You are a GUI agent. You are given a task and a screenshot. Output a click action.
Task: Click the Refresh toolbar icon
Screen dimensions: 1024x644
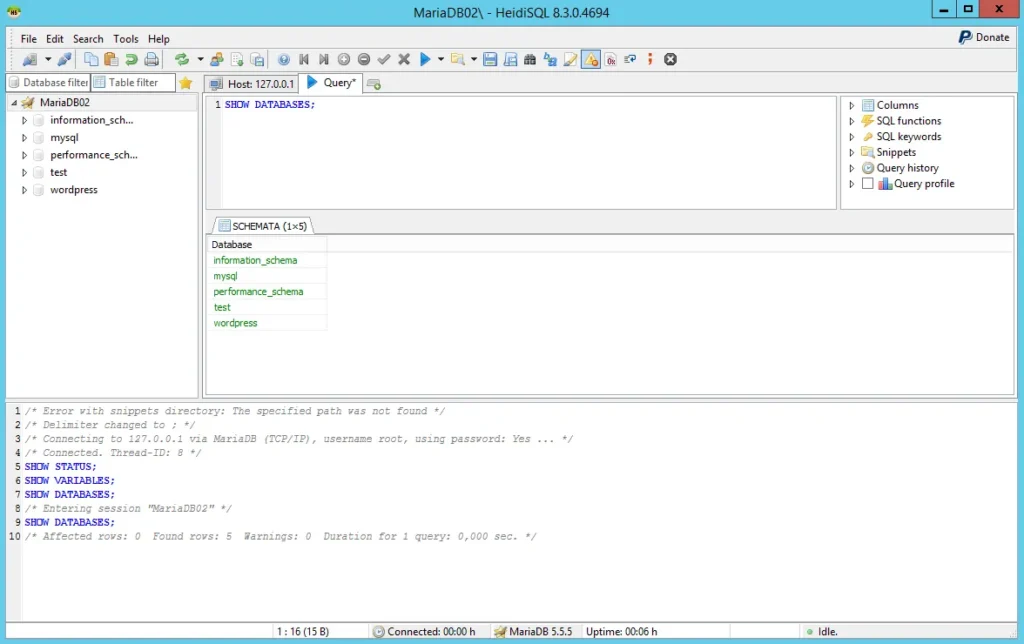point(181,60)
